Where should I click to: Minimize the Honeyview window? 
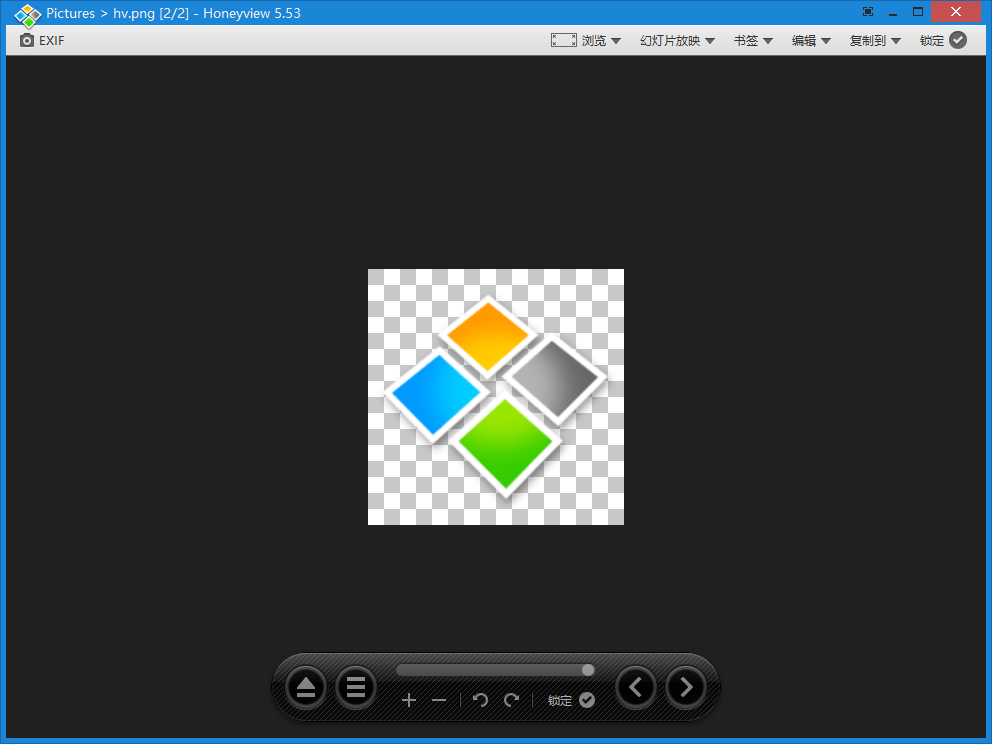pos(893,13)
